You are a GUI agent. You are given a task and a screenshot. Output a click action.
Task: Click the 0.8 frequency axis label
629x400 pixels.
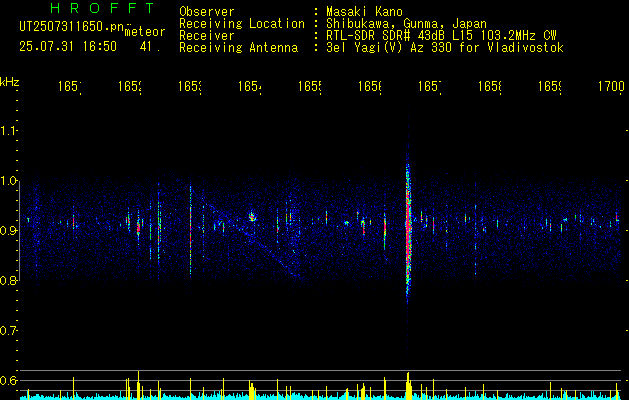pyautogui.click(x=8, y=280)
